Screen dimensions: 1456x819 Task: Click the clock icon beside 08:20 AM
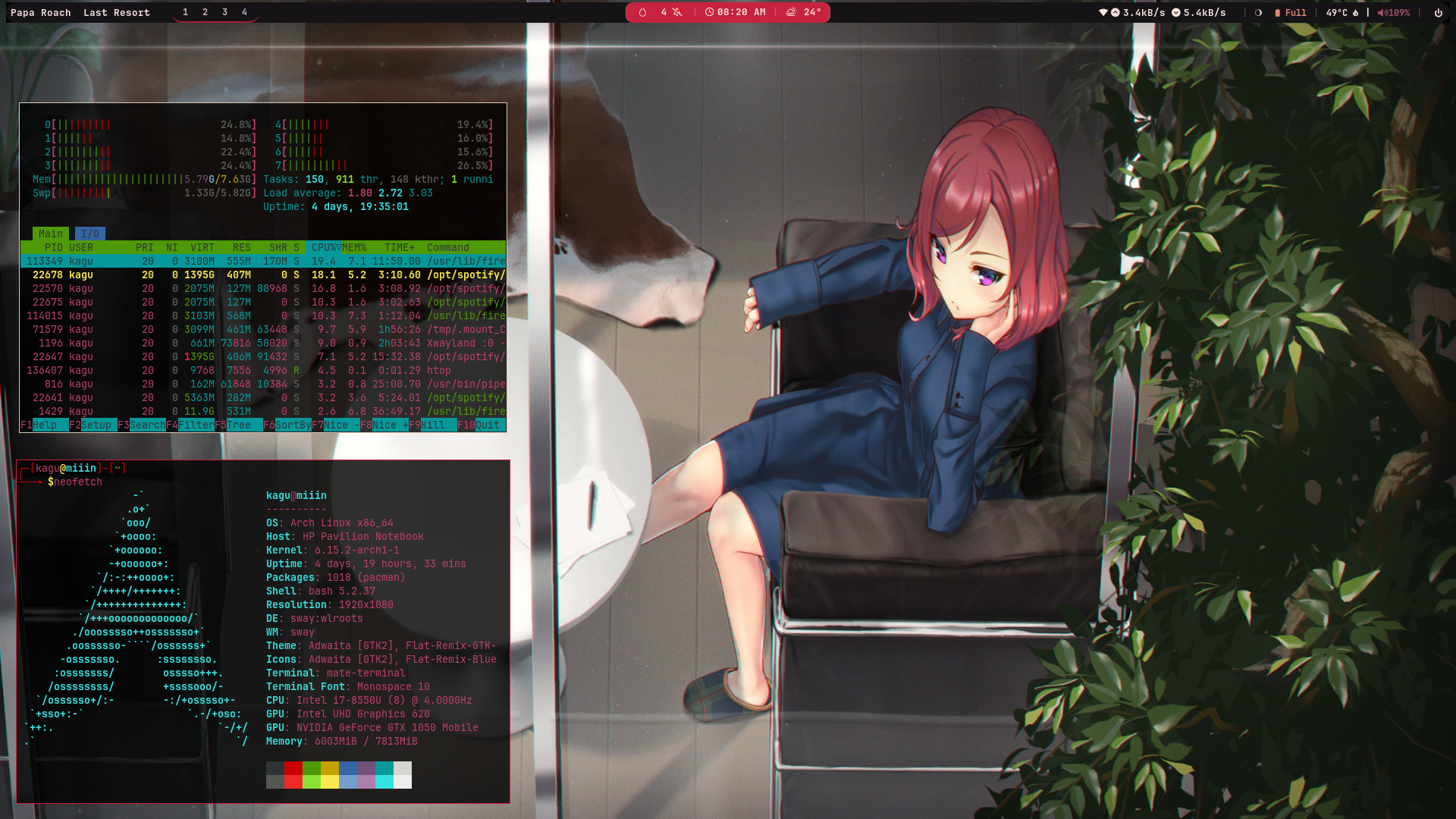click(x=709, y=12)
